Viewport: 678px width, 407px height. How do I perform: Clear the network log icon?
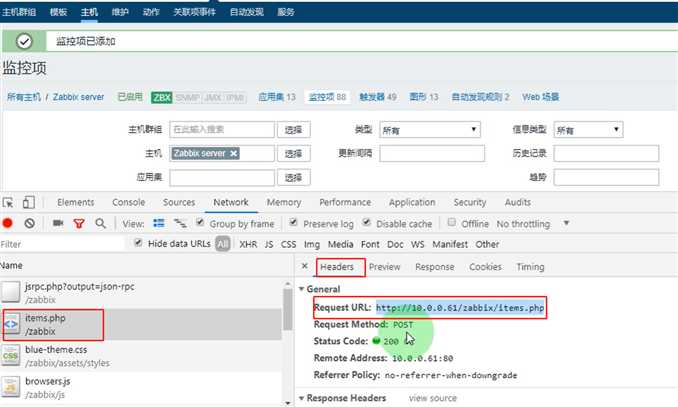[x=29, y=223]
